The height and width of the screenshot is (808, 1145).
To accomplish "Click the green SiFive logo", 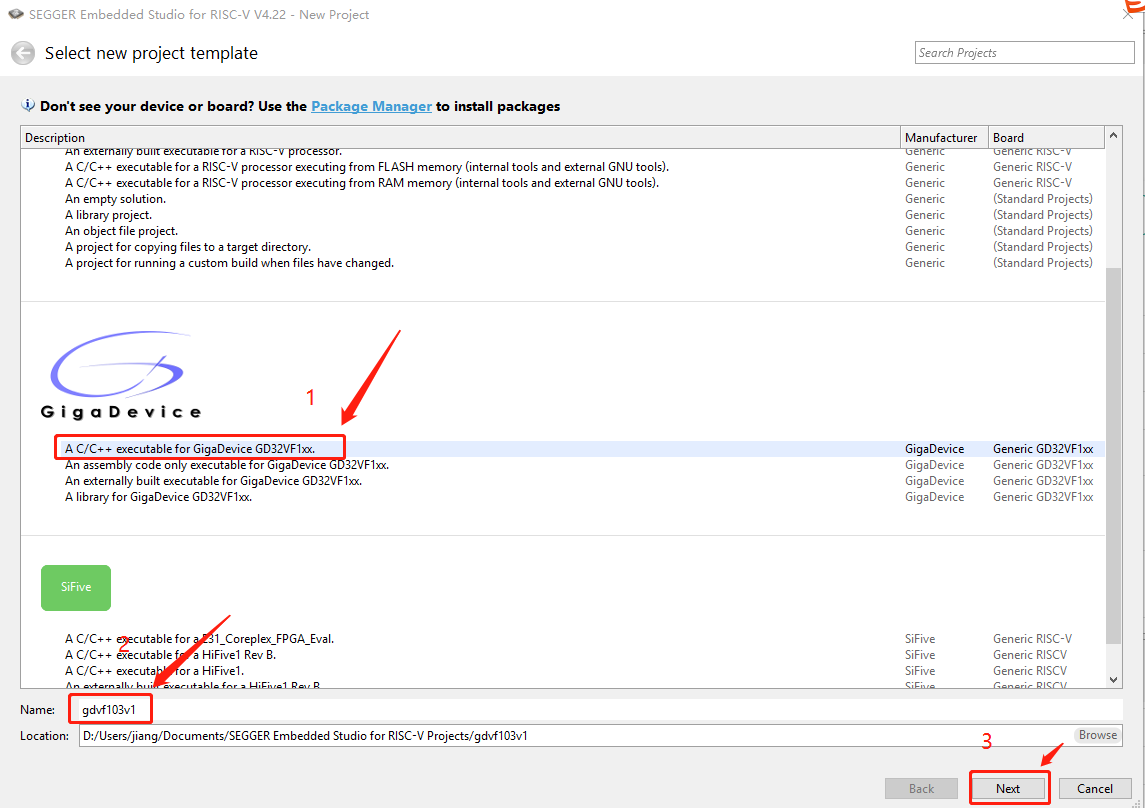I will [76, 588].
